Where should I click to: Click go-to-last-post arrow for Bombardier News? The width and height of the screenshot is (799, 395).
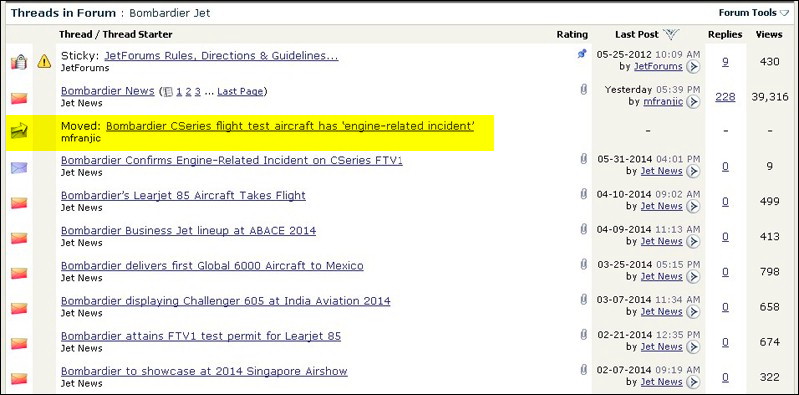pyautogui.click(x=693, y=102)
